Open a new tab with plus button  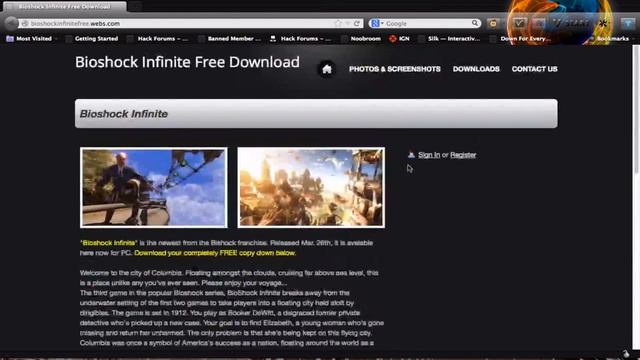[136, 7]
